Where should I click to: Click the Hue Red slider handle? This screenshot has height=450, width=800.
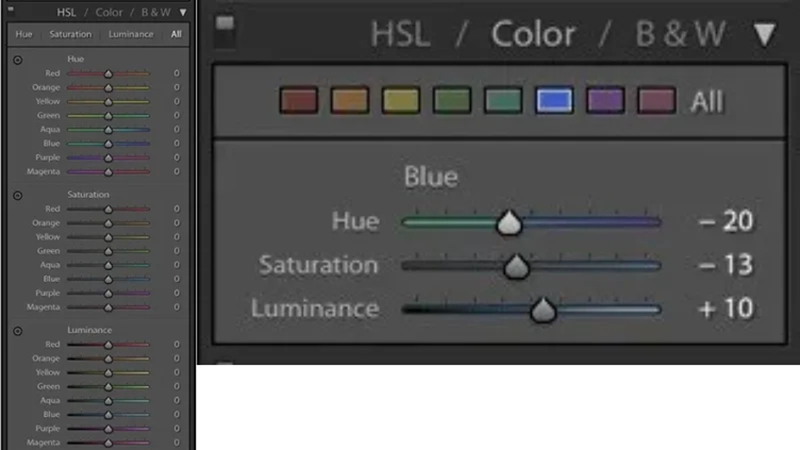[108, 74]
